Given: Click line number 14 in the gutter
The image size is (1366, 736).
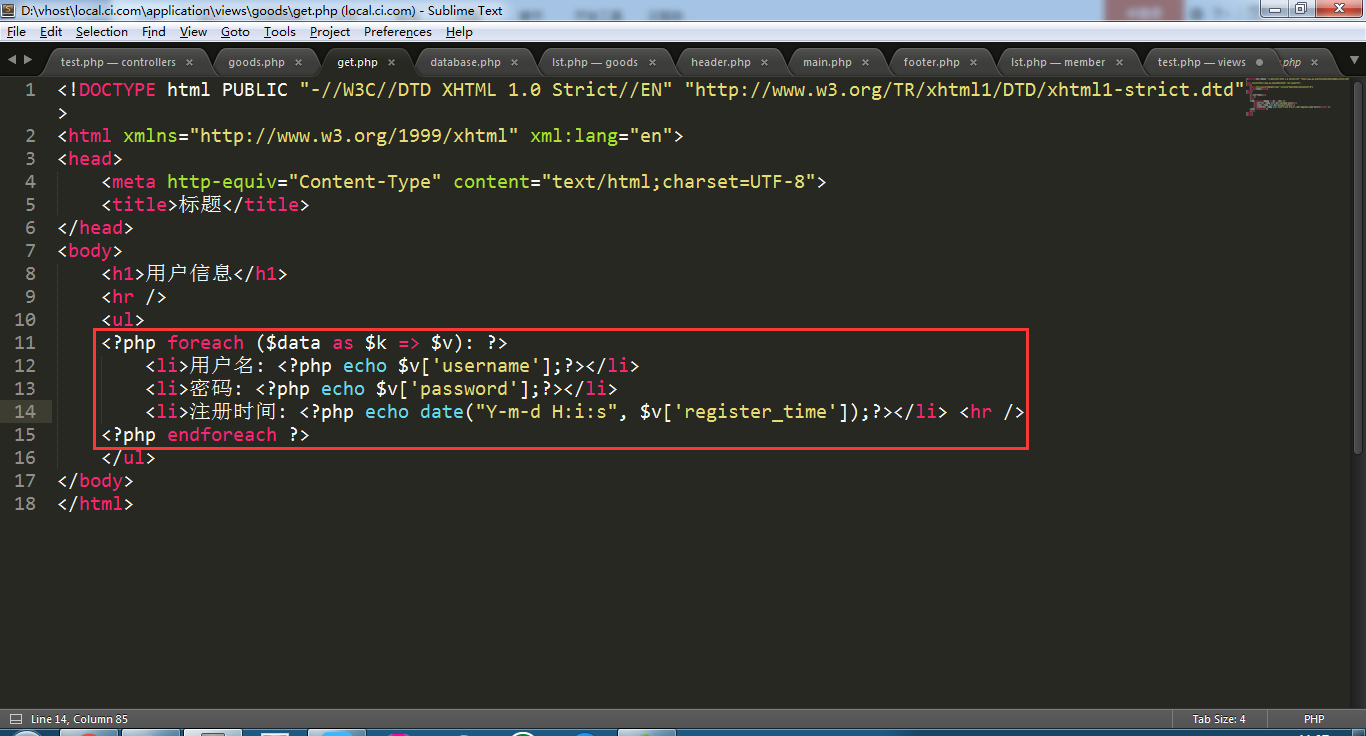Looking at the screenshot, I should coord(25,412).
